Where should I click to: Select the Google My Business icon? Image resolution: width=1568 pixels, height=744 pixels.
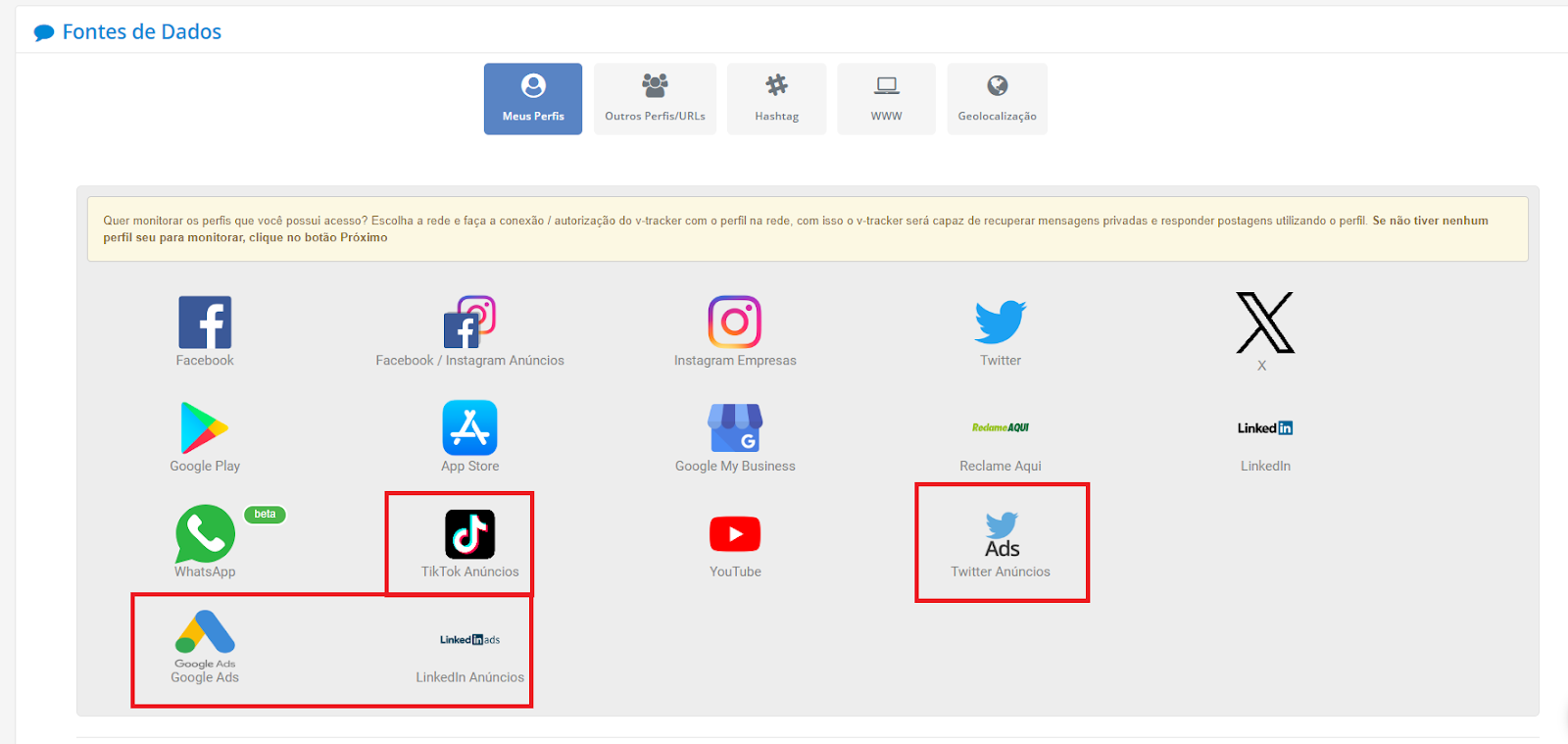[735, 428]
